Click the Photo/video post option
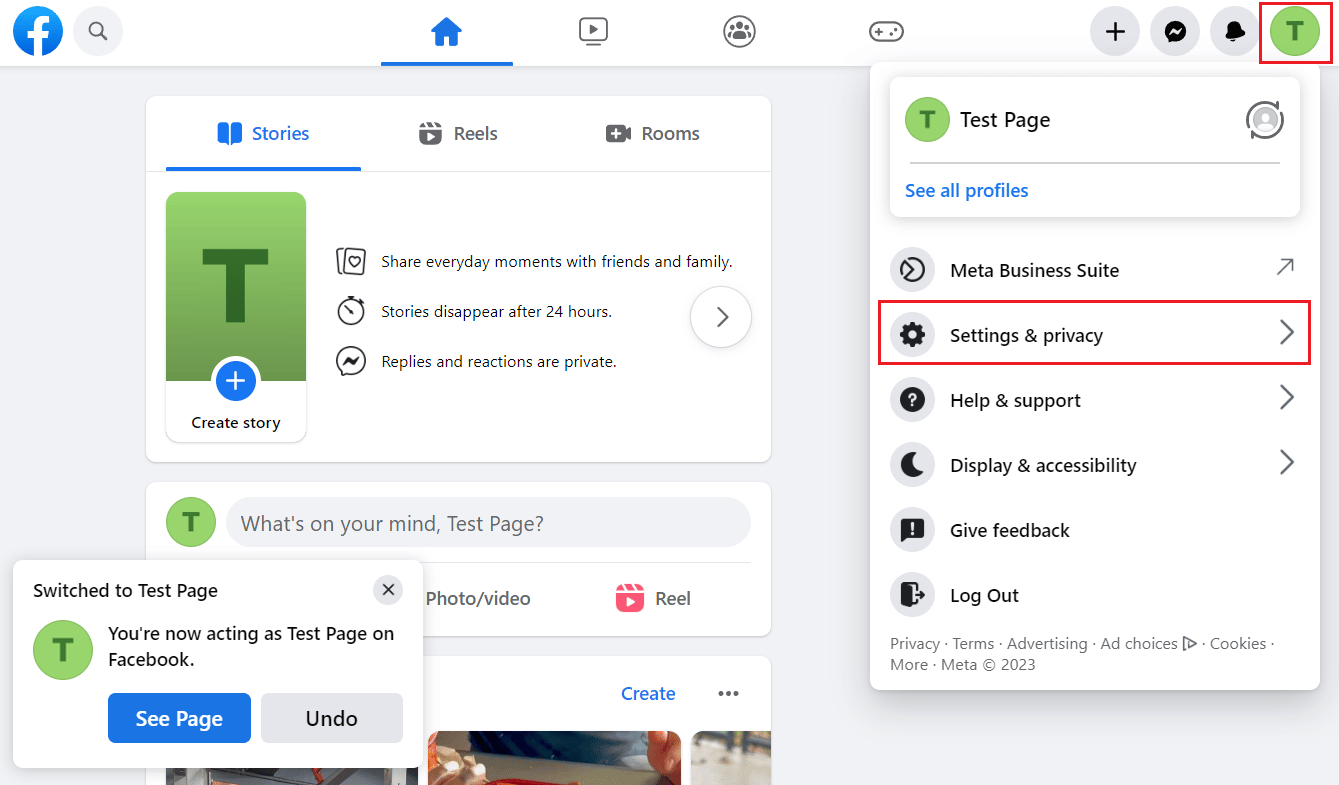The image size is (1339, 785). pyautogui.click(x=476, y=598)
